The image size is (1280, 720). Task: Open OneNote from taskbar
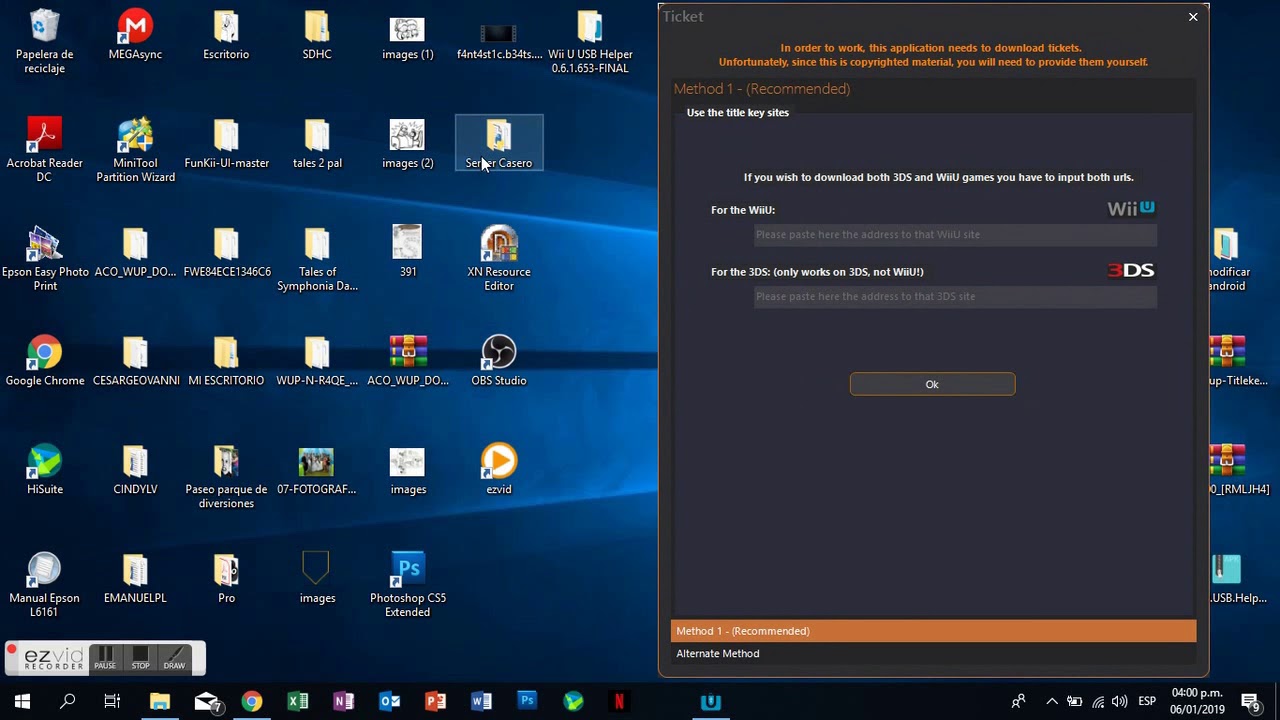pyautogui.click(x=344, y=702)
